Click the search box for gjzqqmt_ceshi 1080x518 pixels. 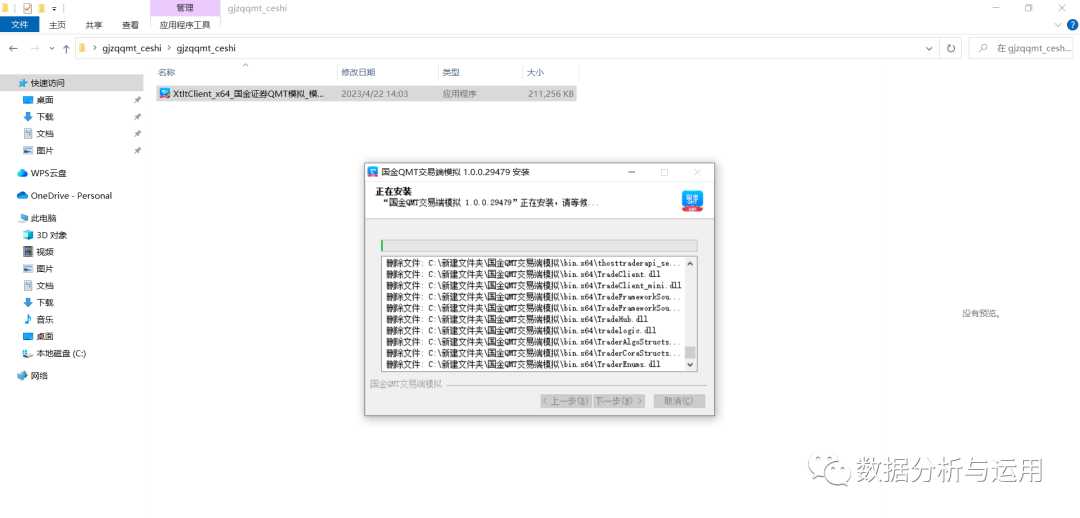[1021, 48]
